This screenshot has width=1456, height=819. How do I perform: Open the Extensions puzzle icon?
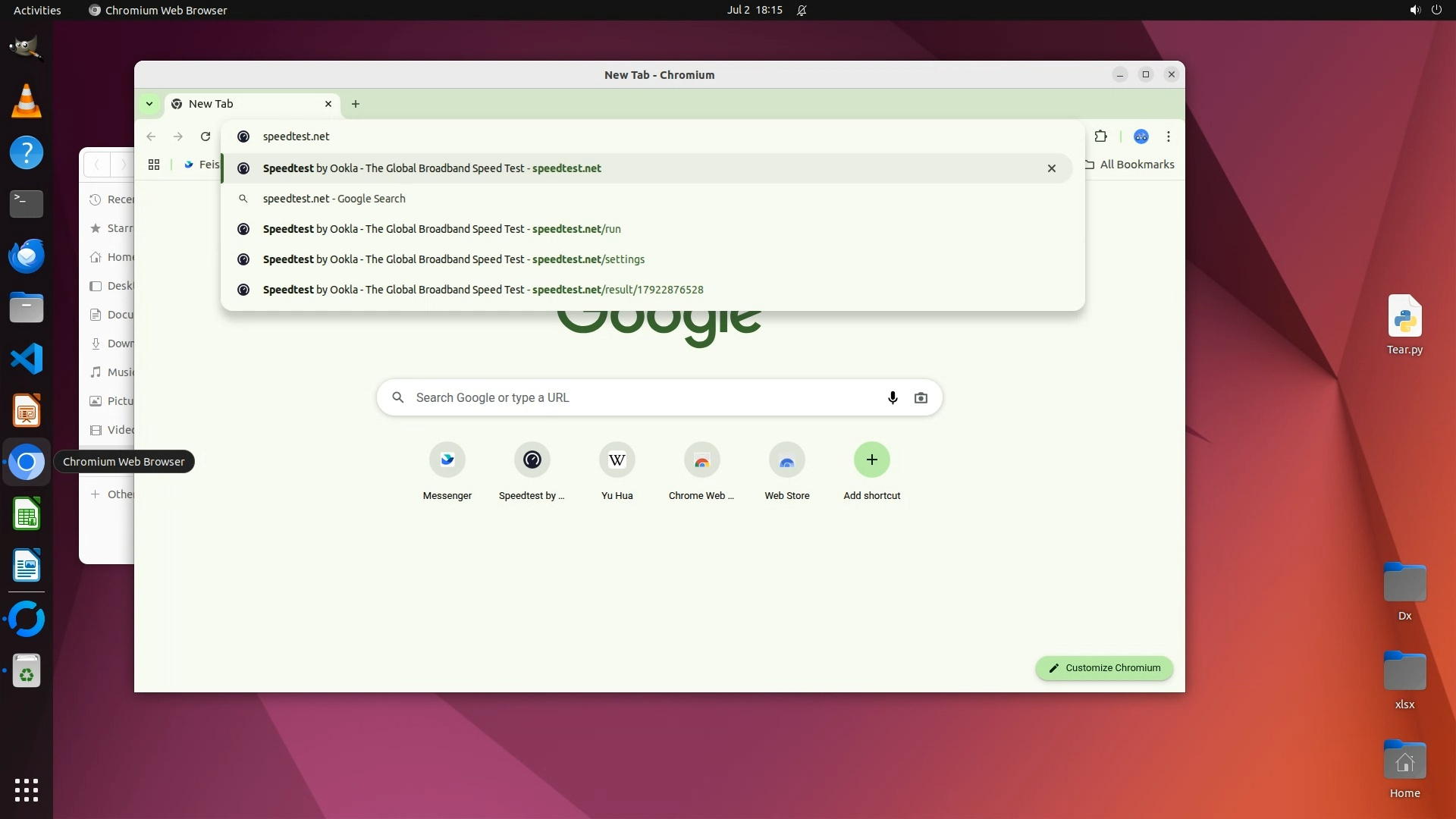click(1100, 136)
